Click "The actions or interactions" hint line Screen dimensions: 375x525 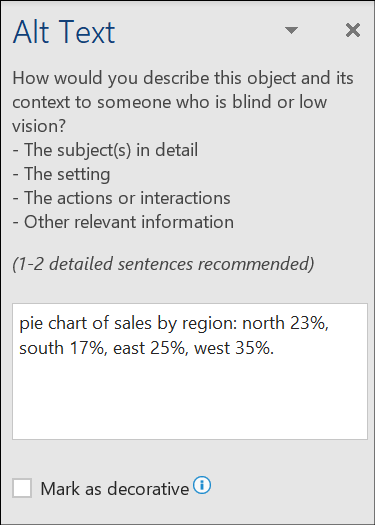tap(122, 198)
